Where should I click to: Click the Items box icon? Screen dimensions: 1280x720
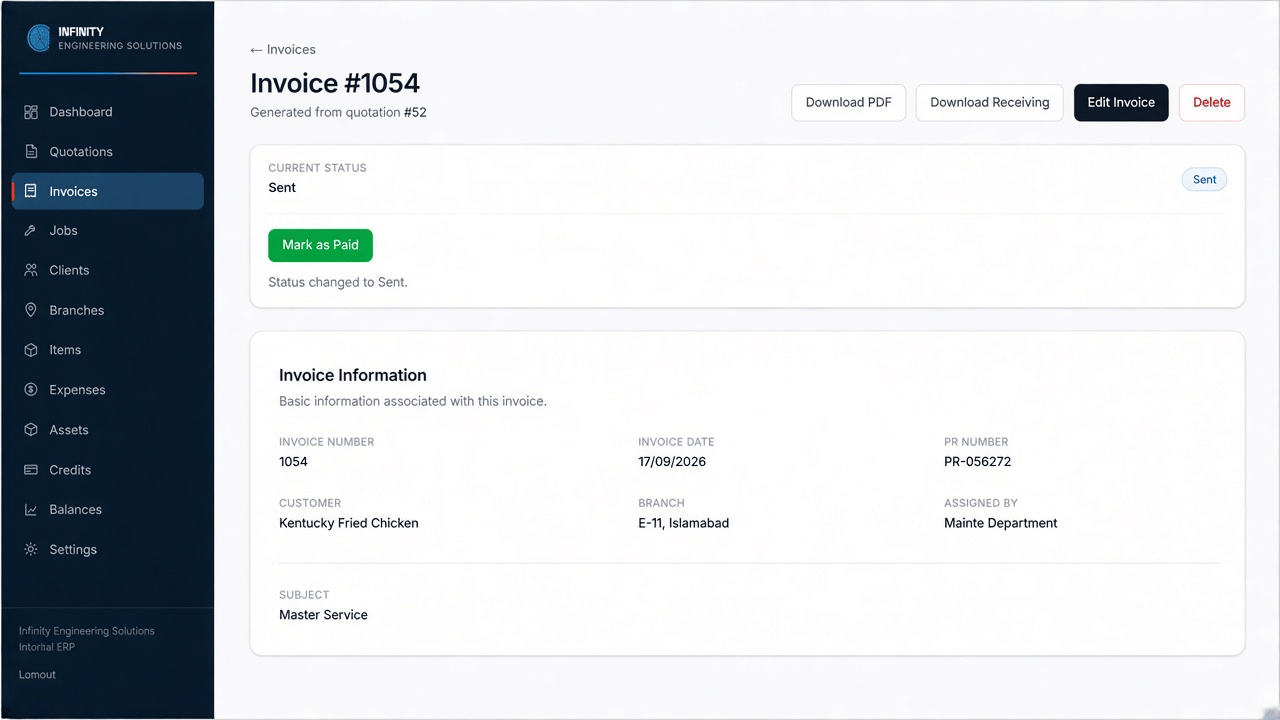coord(31,350)
